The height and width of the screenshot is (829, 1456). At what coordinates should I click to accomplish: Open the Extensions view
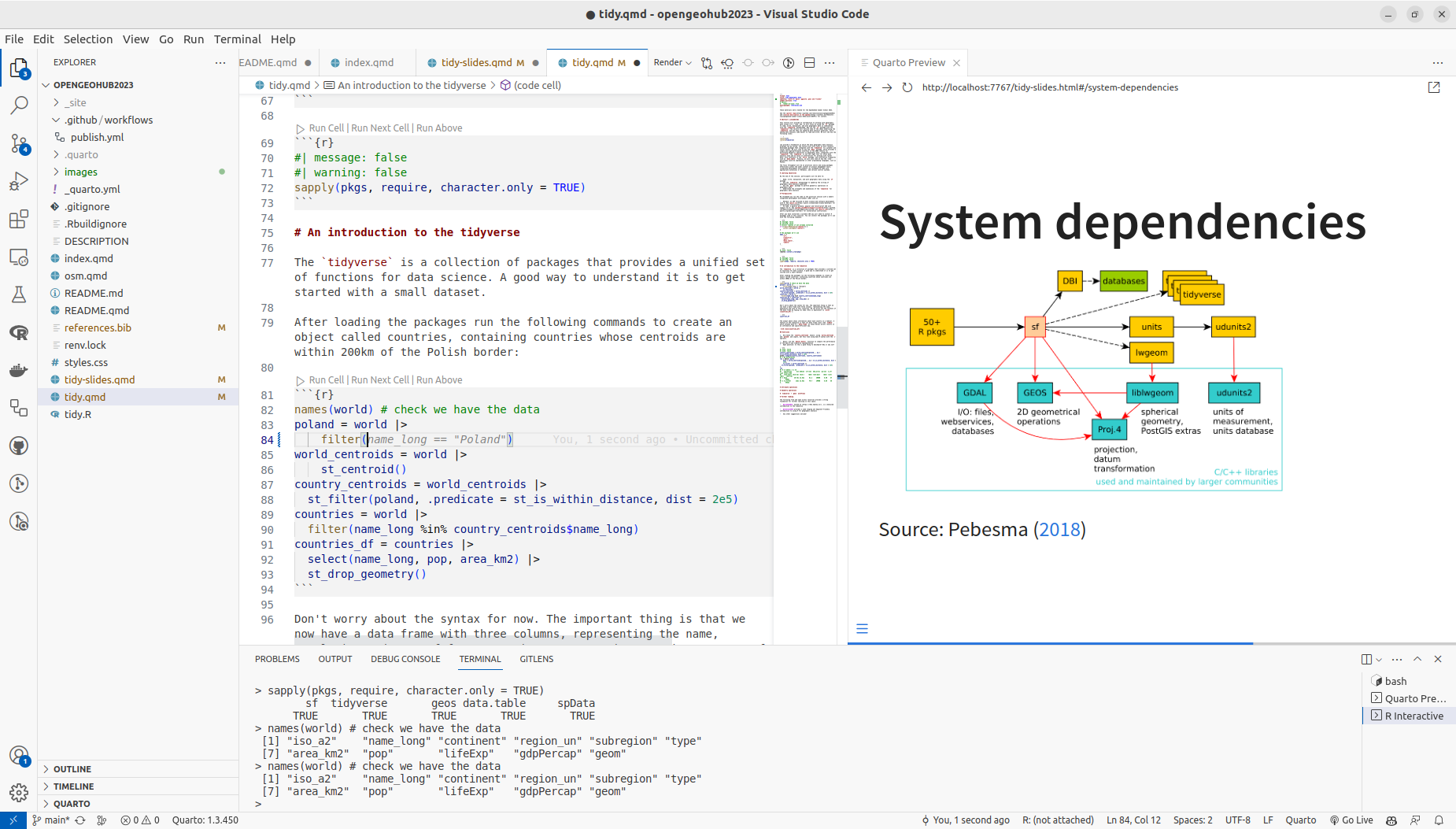click(x=19, y=220)
